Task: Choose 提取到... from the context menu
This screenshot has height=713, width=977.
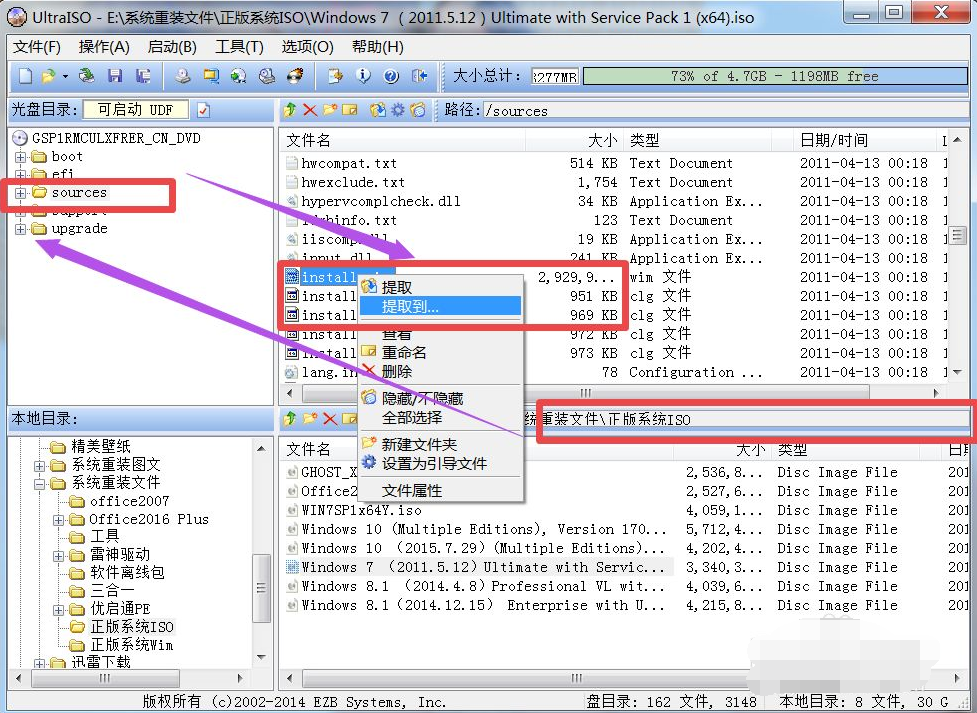Action: point(410,306)
